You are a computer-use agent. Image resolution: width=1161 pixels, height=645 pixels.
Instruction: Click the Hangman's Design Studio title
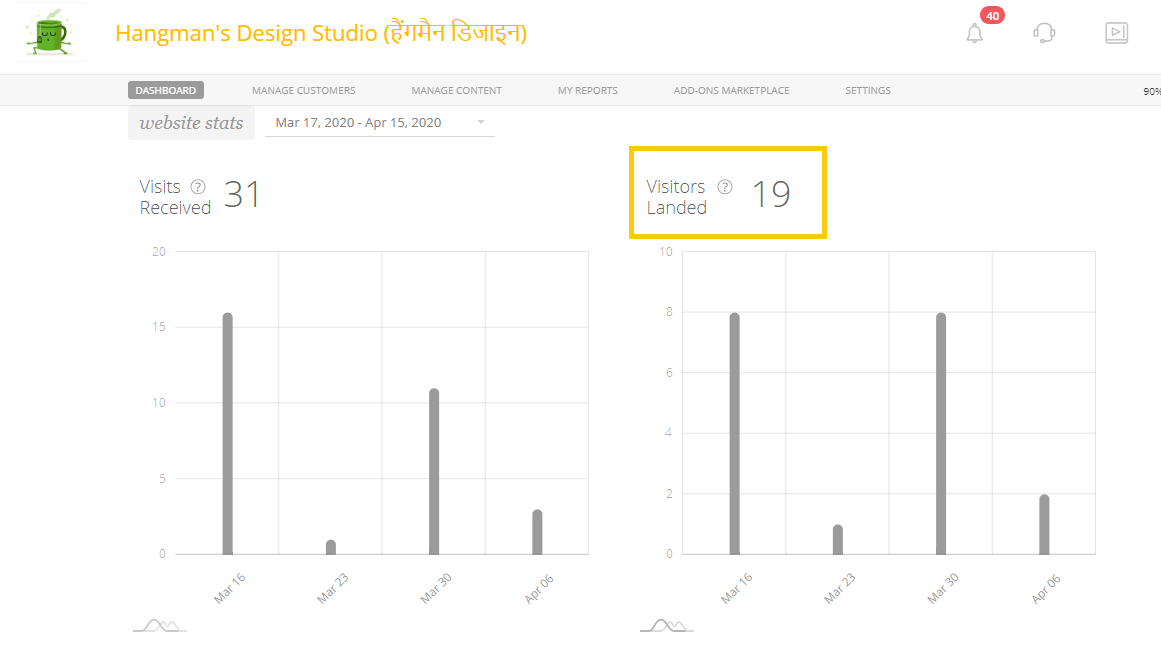coord(321,33)
